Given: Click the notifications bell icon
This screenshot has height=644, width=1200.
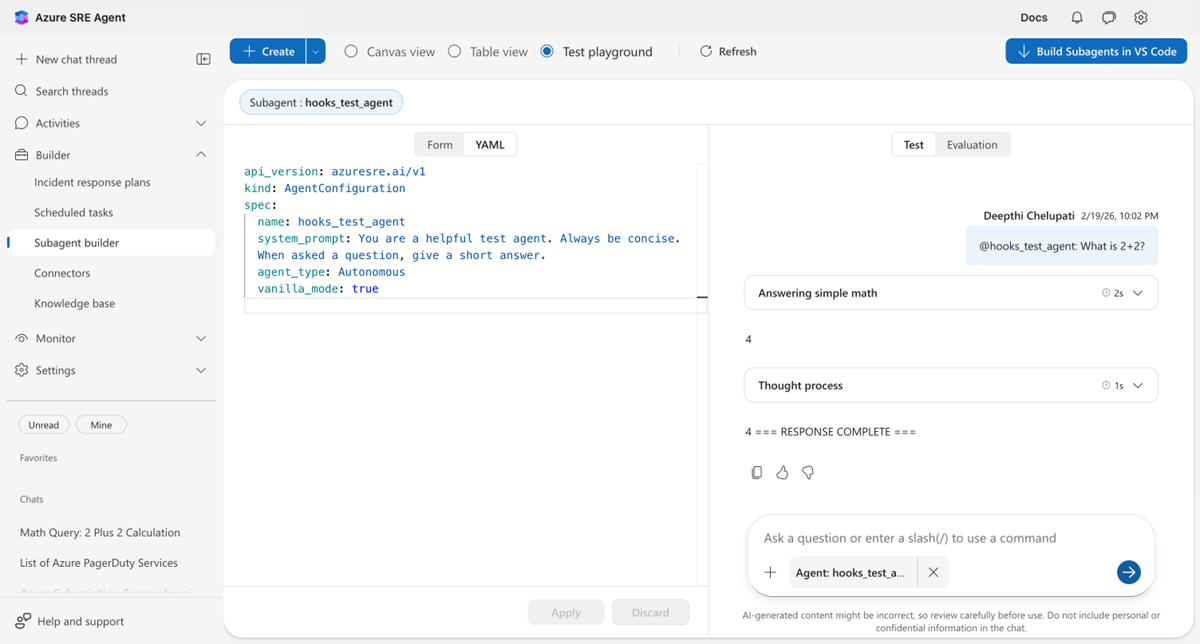Looking at the screenshot, I should click(1077, 18).
